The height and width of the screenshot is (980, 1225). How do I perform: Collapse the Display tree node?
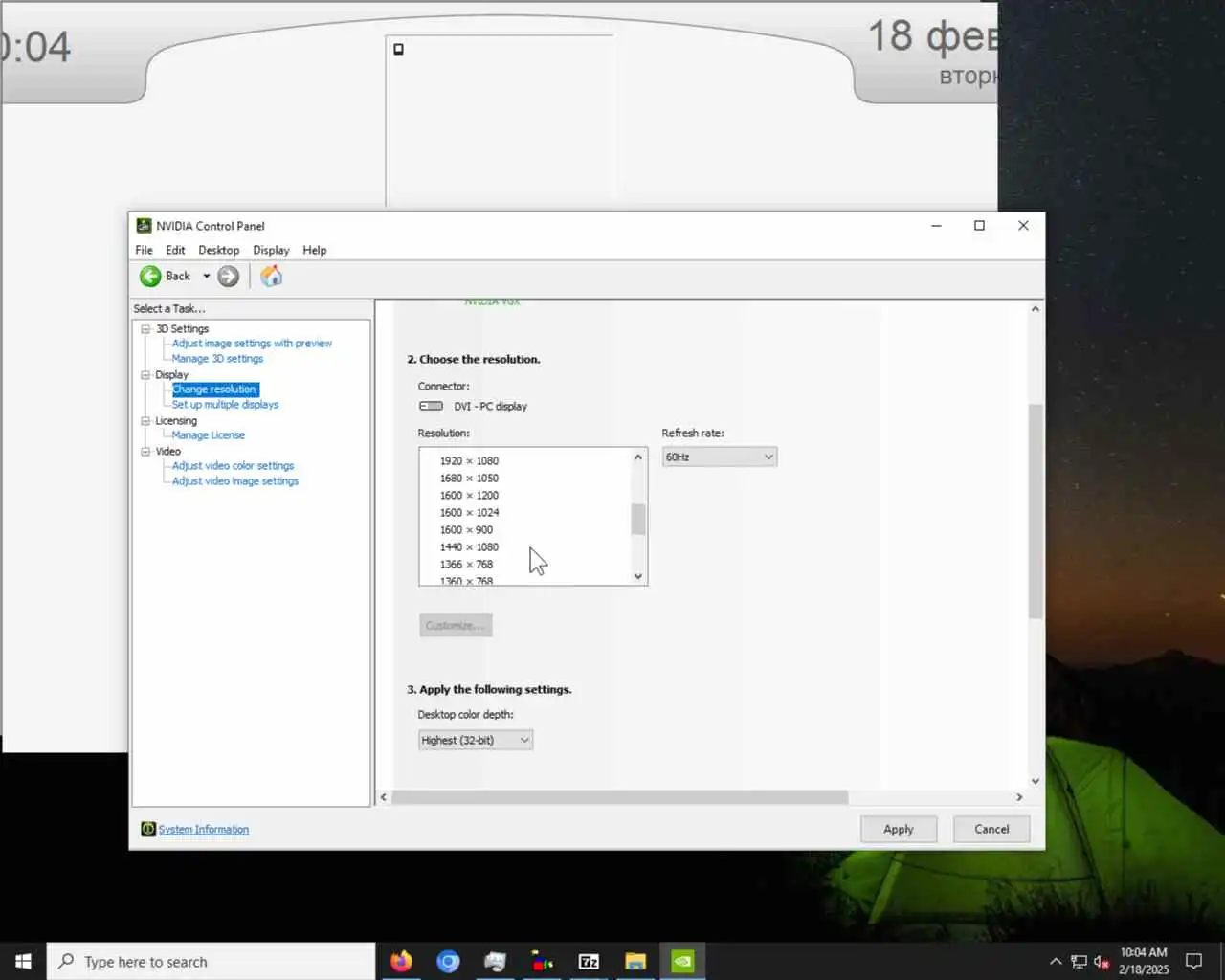145,375
